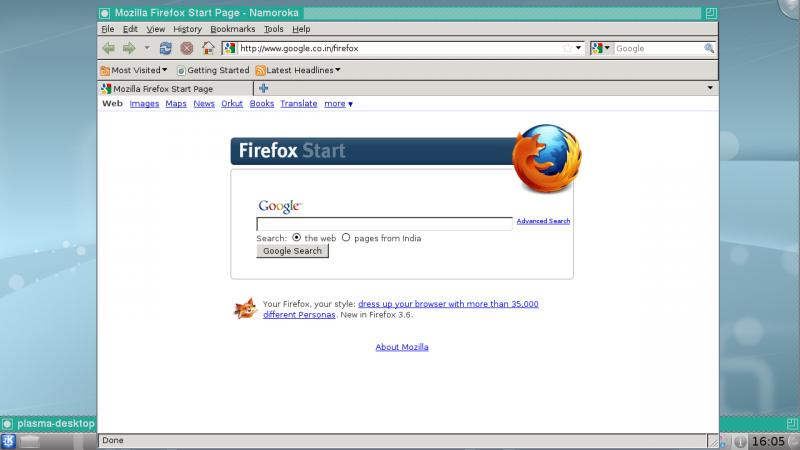Viewport: 800px width, 450px height.
Task: Open the list all tabs dropdown
Action: [710, 88]
